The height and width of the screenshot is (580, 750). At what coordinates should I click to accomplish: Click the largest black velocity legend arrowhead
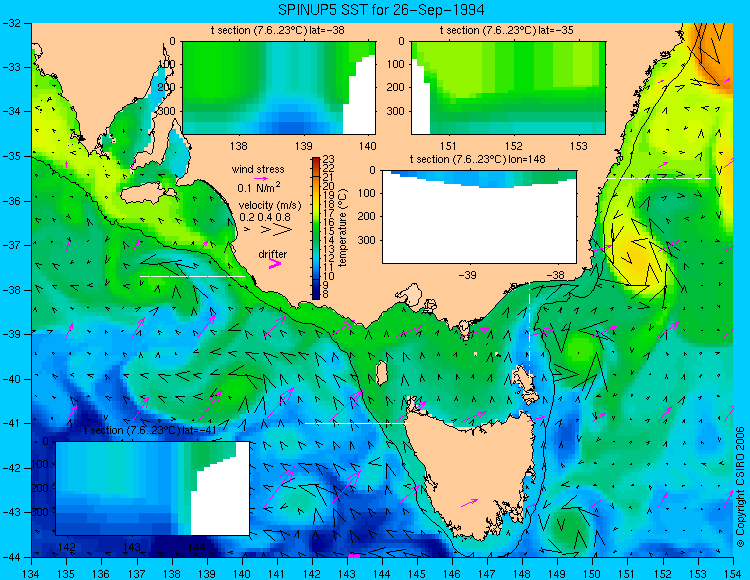[x=283, y=230]
